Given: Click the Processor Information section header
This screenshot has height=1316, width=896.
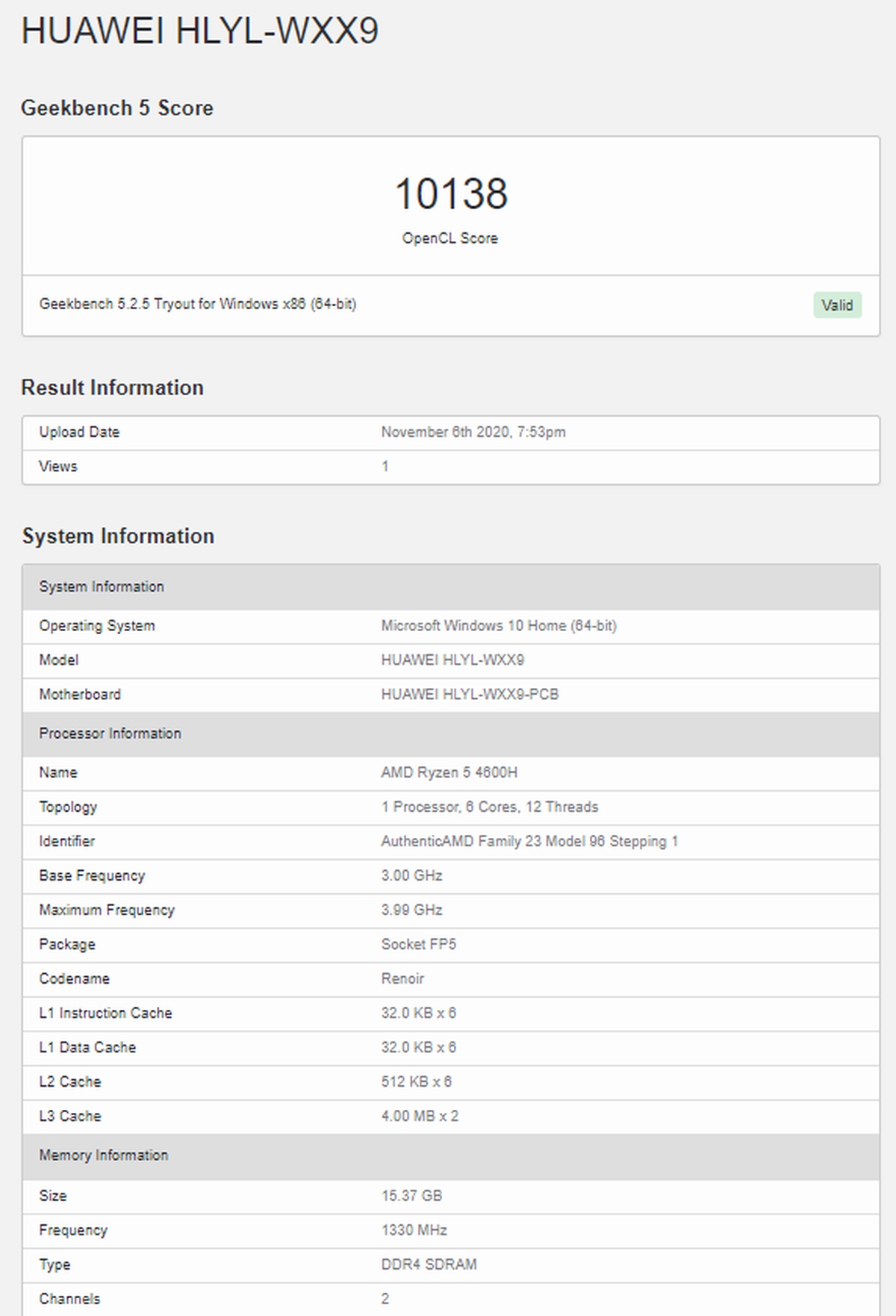Looking at the screenshot, I should click(110, 733).
